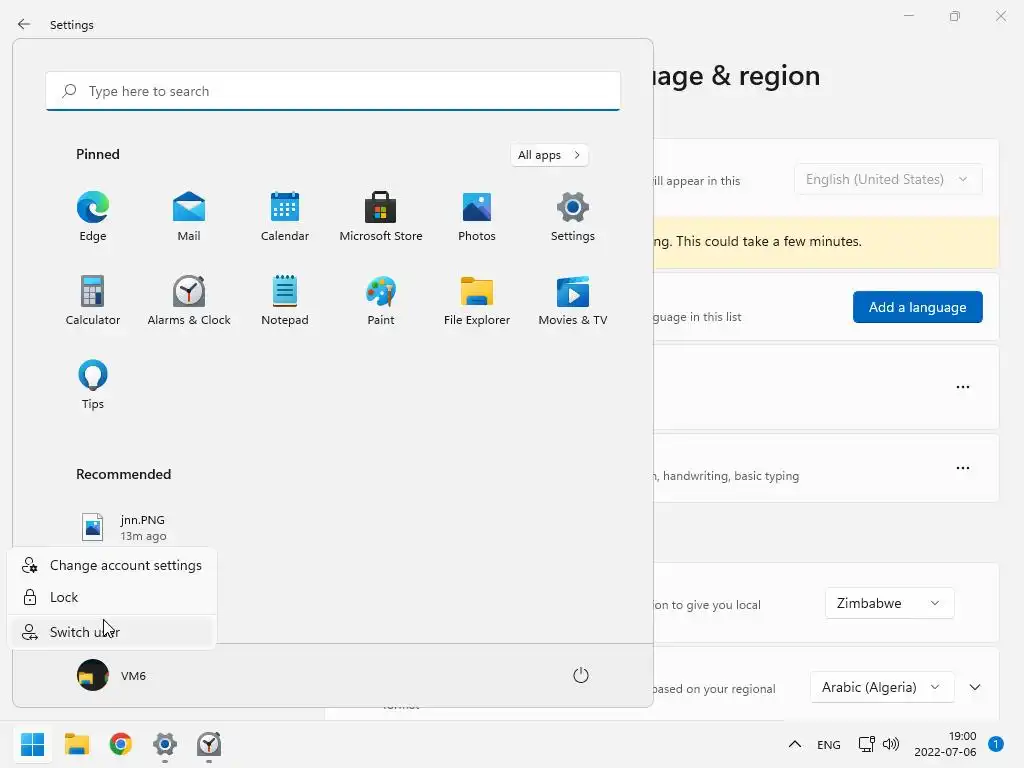Open the recommended jnn.PNG file
Viewport: 1024px width, 768px height.
click(x=124, y=528)
